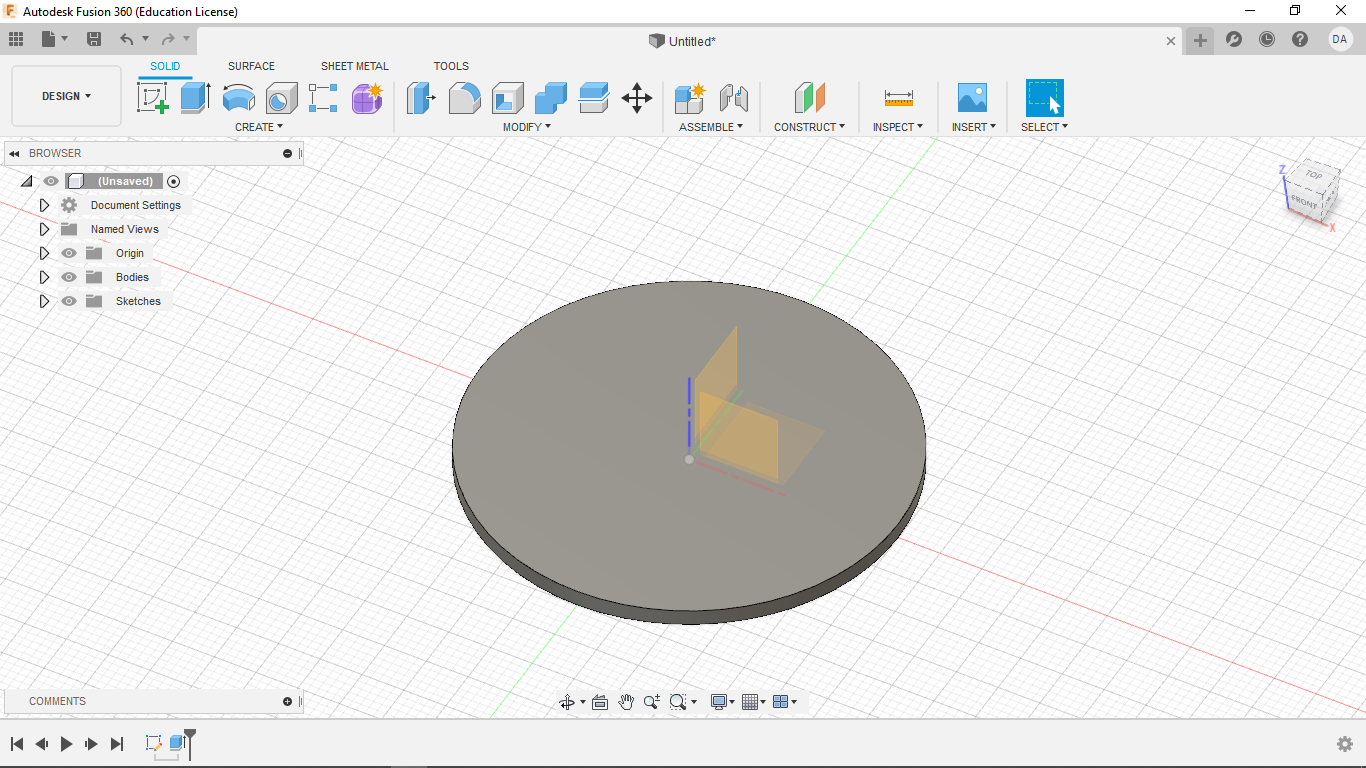Open the CREATE dropdown menu
Image resolution: width=1366 pixels, height=768 pixels.
click(259, 127)
